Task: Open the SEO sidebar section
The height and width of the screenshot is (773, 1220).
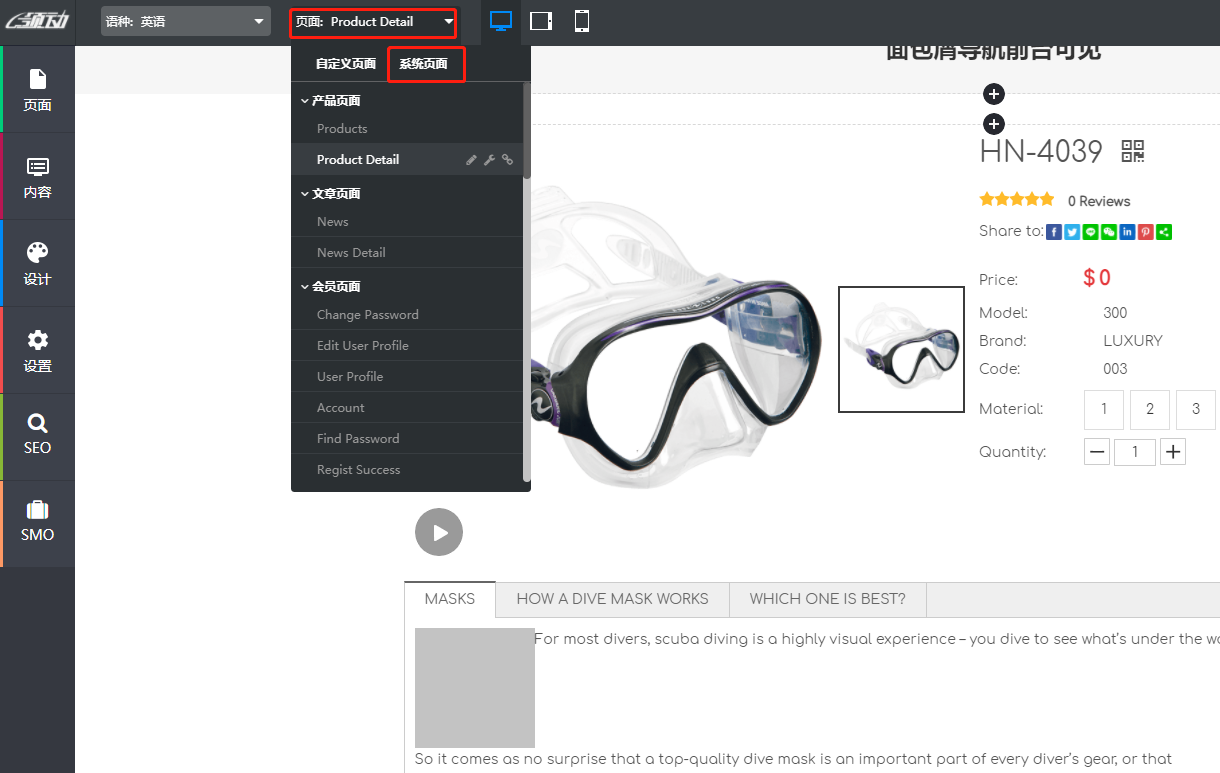Action: [x=37, y=434]
